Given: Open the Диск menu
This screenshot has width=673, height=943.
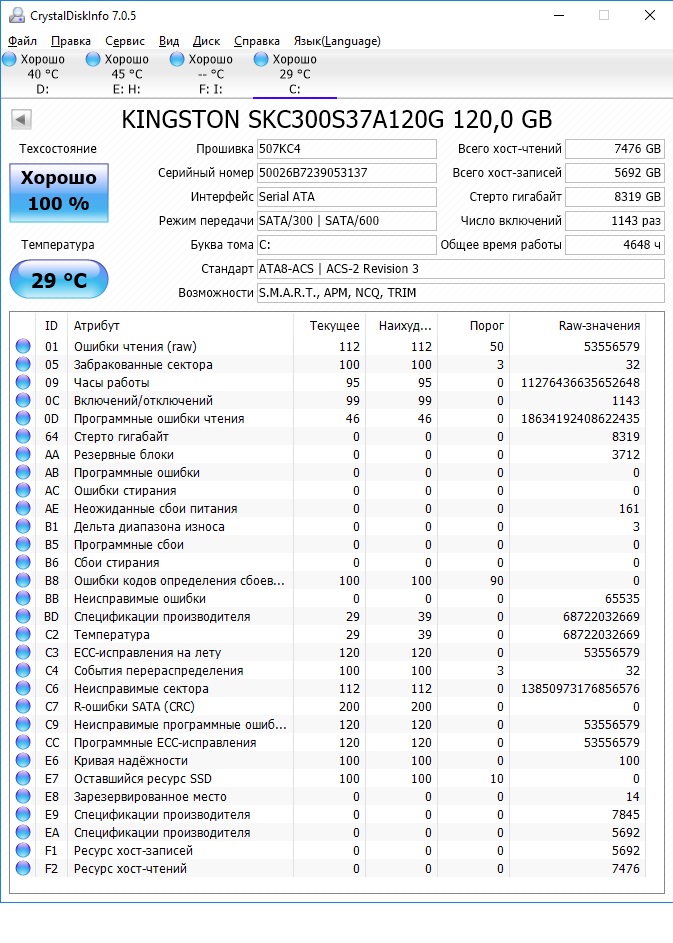Looking at the screenshot, I should [206, 41].
